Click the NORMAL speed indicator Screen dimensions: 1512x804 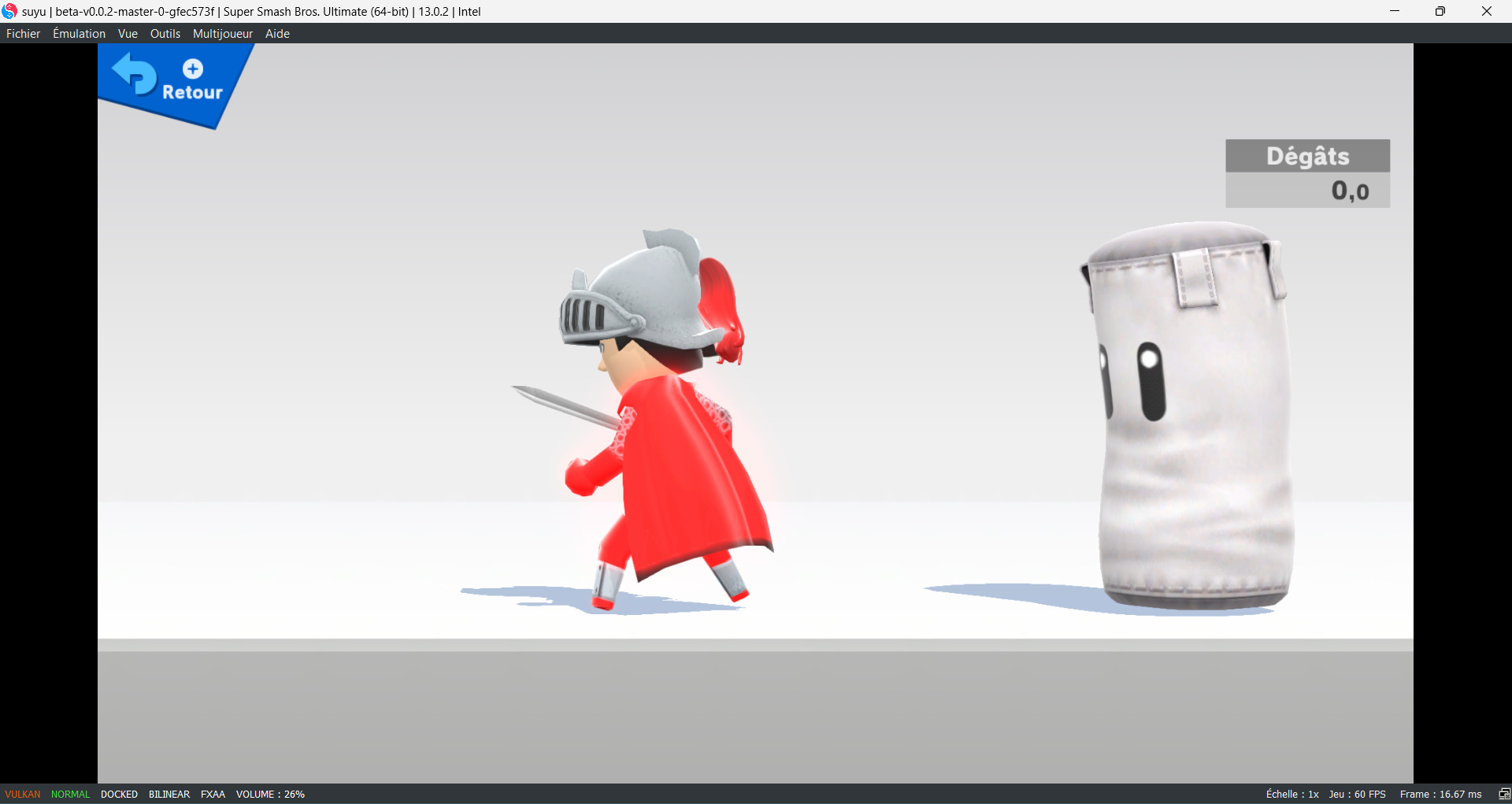[69, 794]
